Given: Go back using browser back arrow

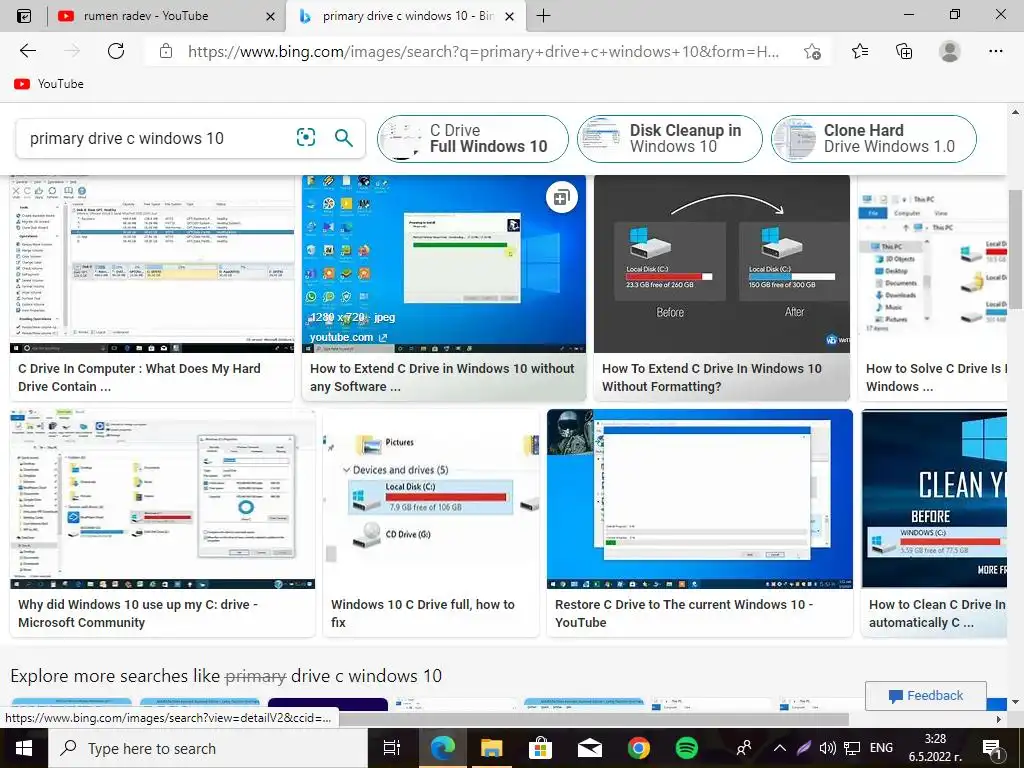Looking at the screenshot, I should pyautogui.click(x=27, y=51).
